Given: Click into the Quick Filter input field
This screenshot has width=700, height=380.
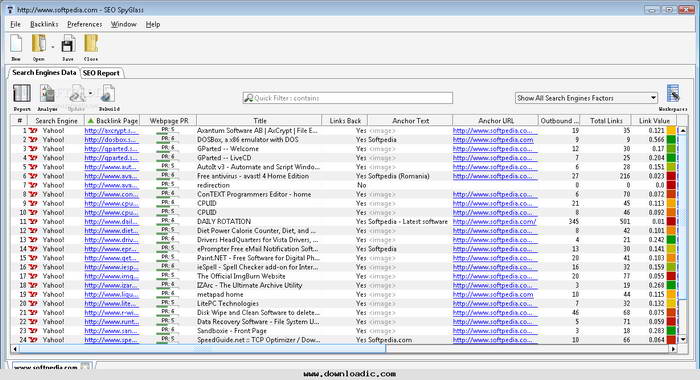Looking at the screenshot, I should point(348,98).
